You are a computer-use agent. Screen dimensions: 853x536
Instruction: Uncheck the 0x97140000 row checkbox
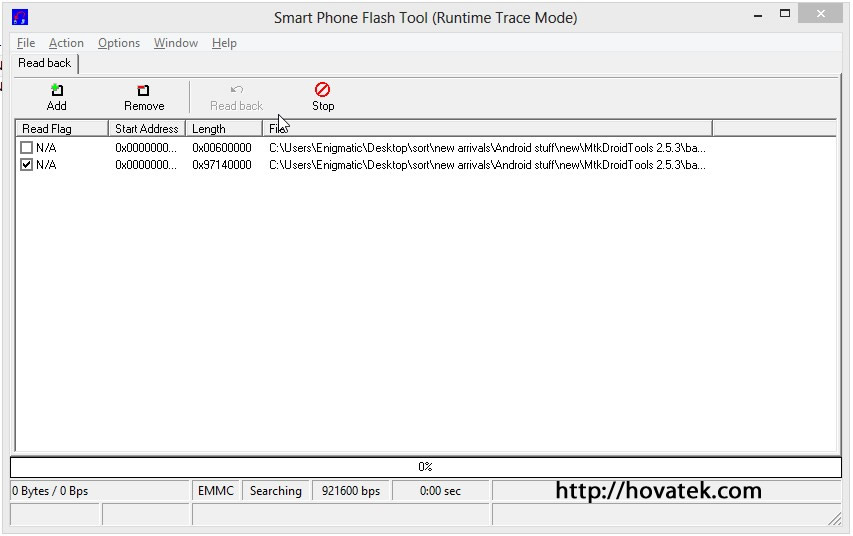click(26, 164)
